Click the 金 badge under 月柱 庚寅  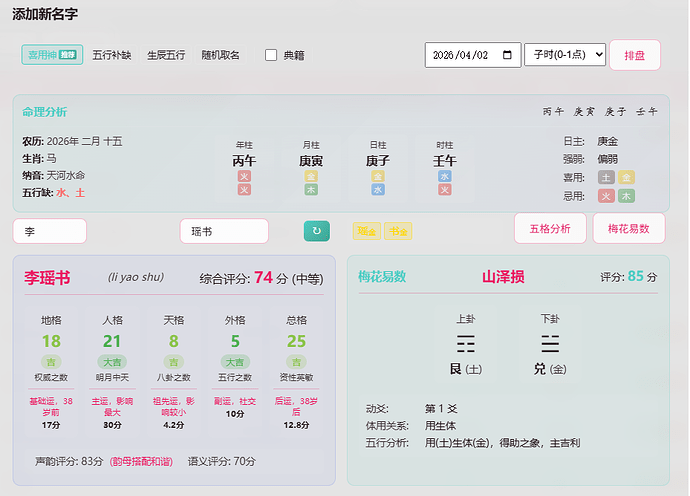[311, 176]
